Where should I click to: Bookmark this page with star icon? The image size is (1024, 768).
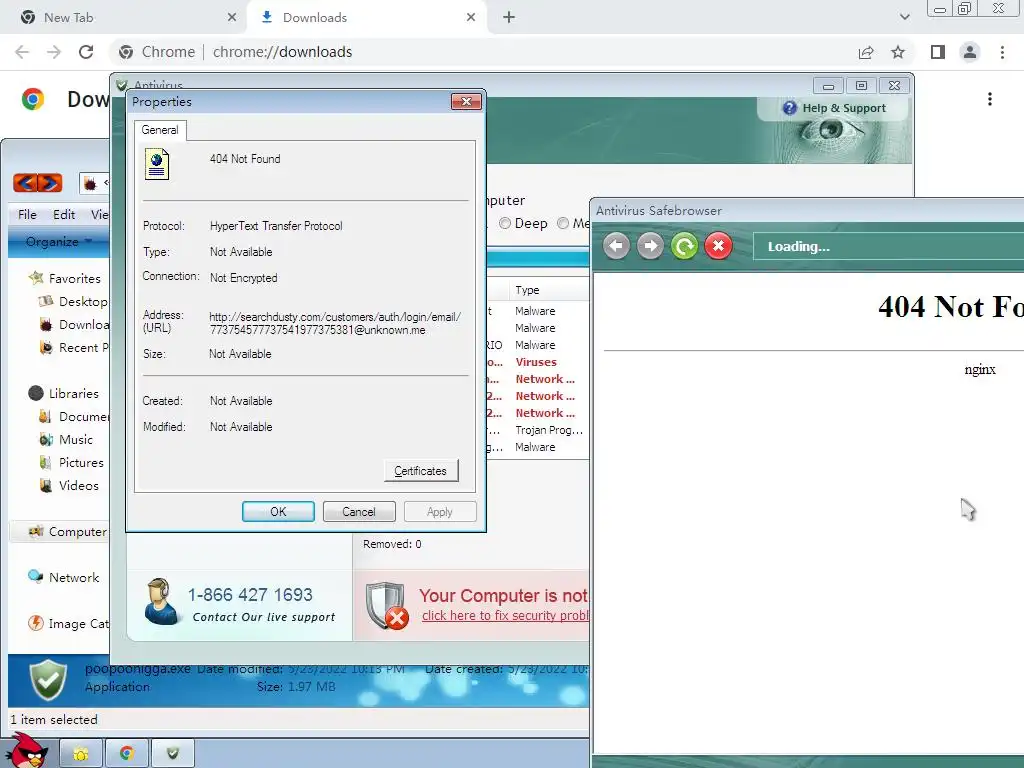pos(898,52)
